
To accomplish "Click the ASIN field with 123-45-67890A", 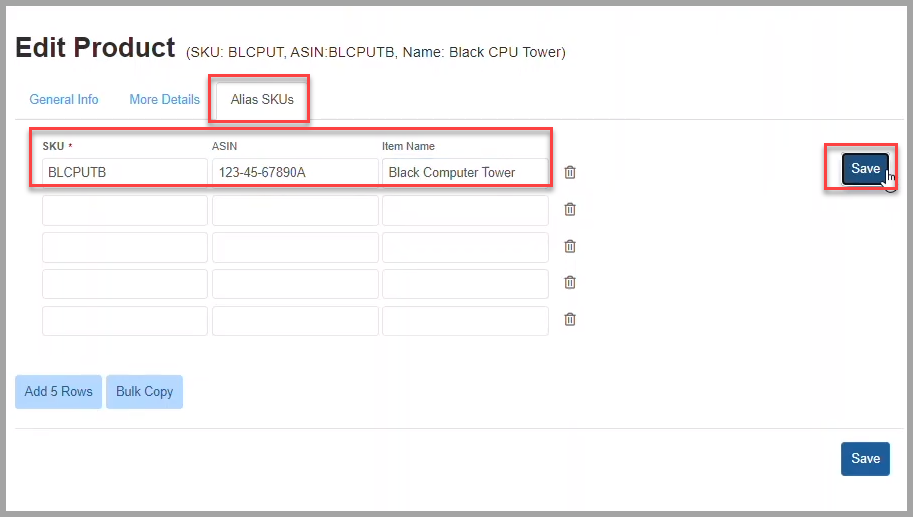I will pos(295,172).
